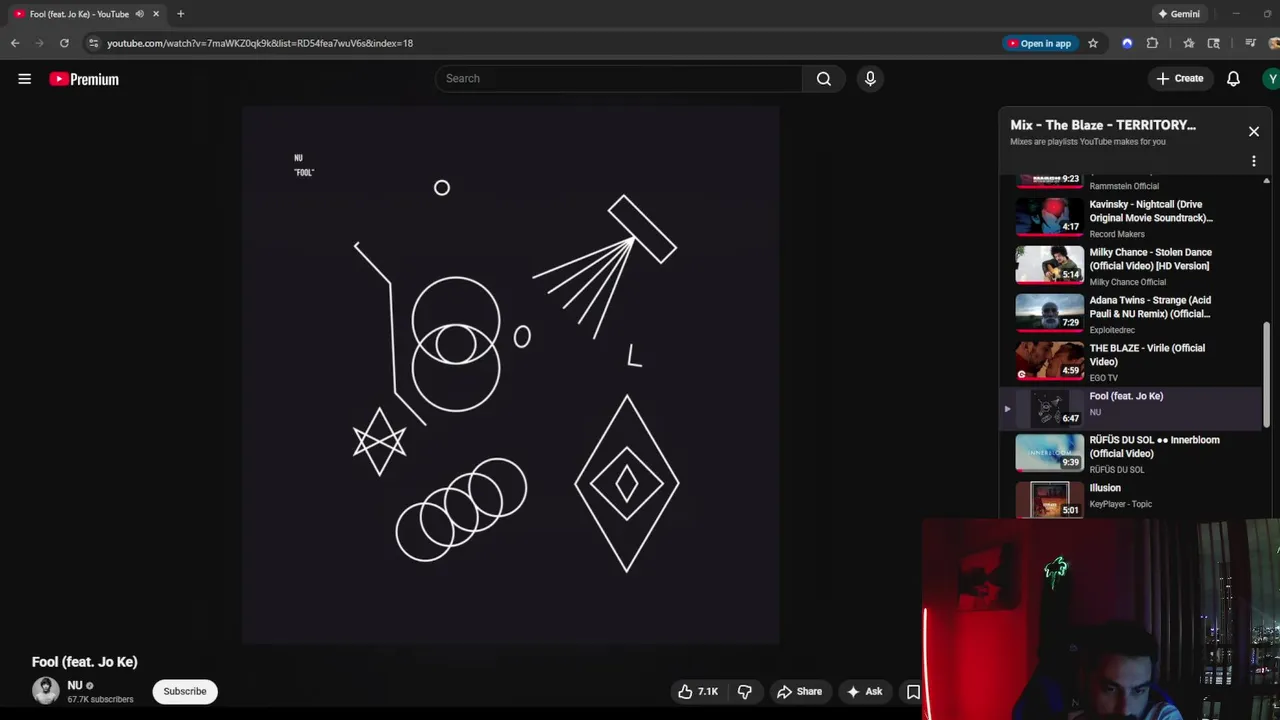Focus the YouTube search field
Image resolution: width=1280 pixels, height=720 pixels.
click(619, 78)
